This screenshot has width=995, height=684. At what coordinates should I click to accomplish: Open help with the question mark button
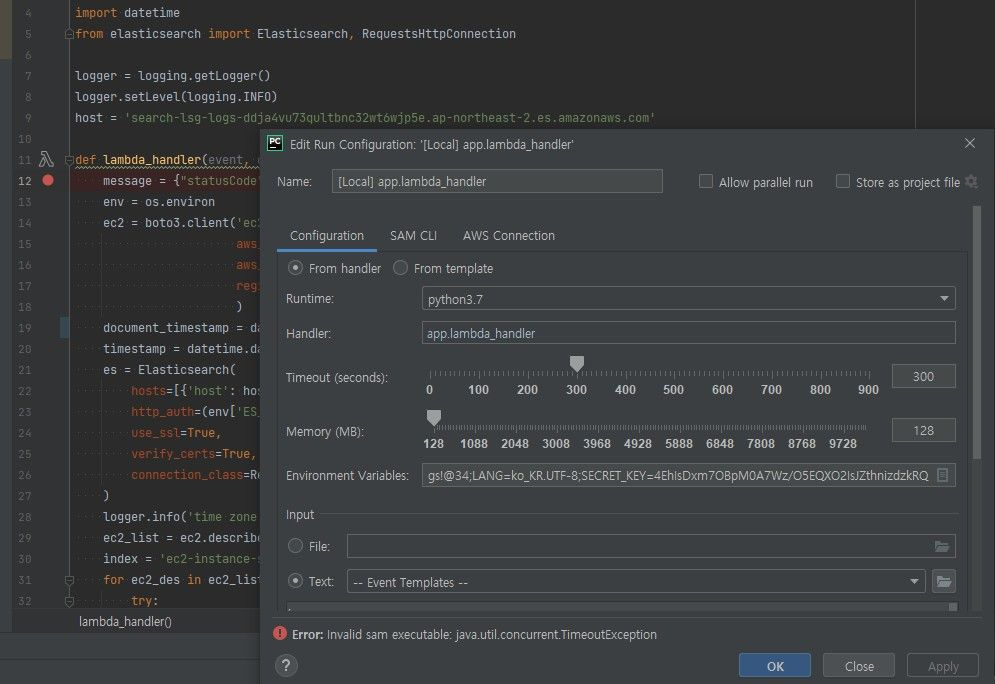tap(286, 665)
